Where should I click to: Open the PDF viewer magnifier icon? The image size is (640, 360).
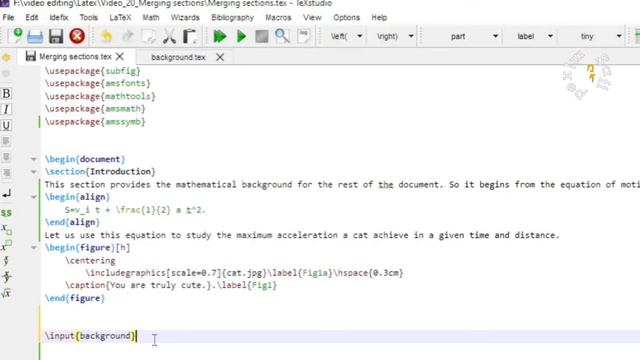[x=282, y=36]
